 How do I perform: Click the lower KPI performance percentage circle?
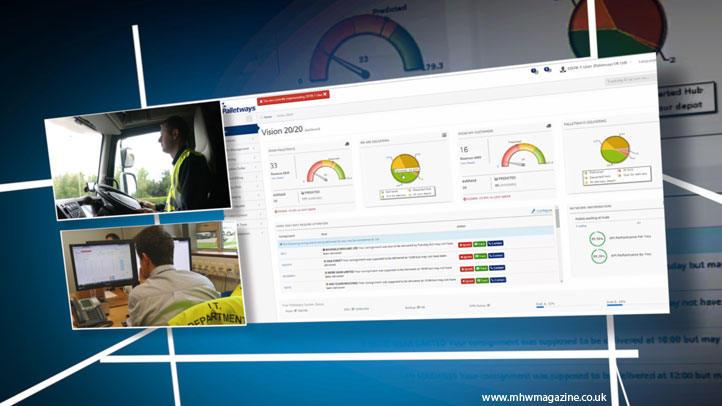point(599,256)
